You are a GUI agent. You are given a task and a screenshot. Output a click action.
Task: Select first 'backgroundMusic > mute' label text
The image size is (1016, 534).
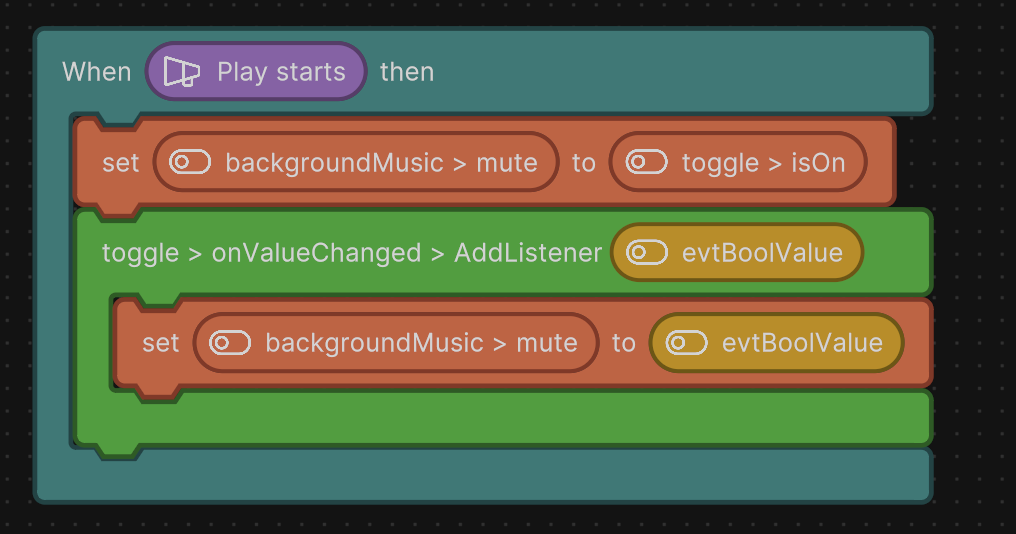coord(381,162)
